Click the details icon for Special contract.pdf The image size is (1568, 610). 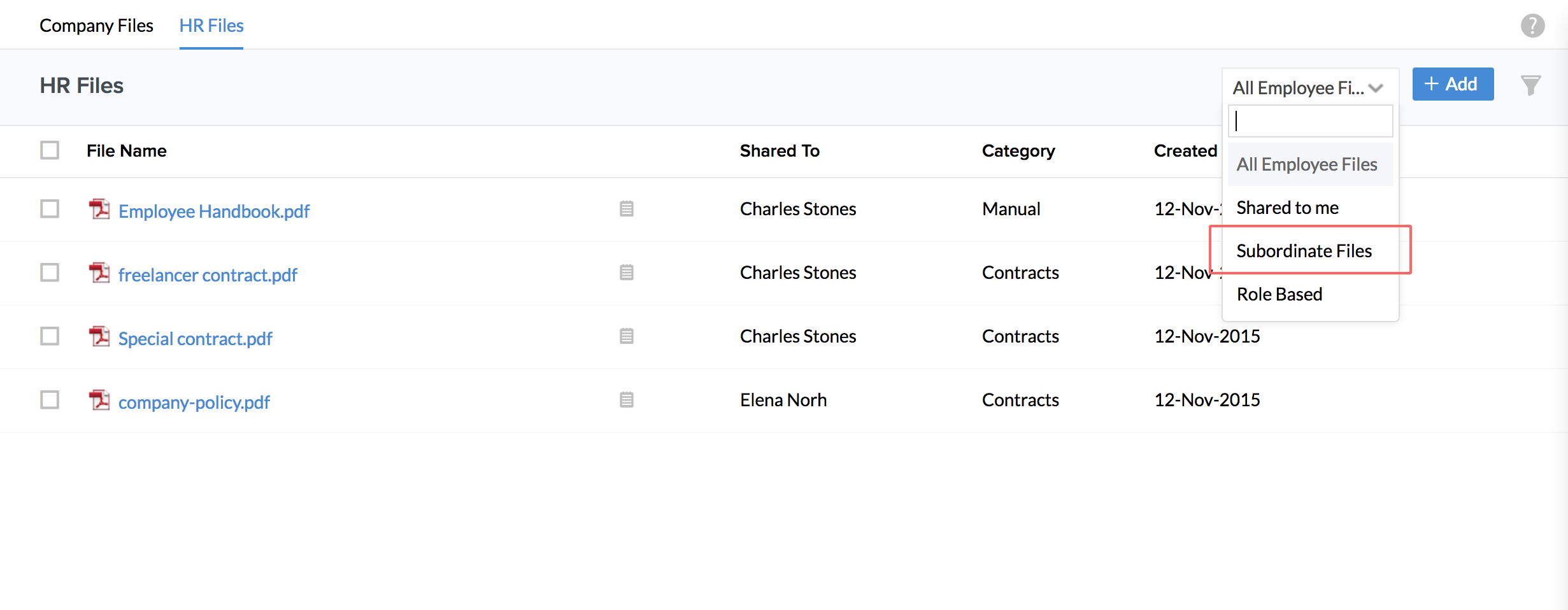click(x=626, y=336)
